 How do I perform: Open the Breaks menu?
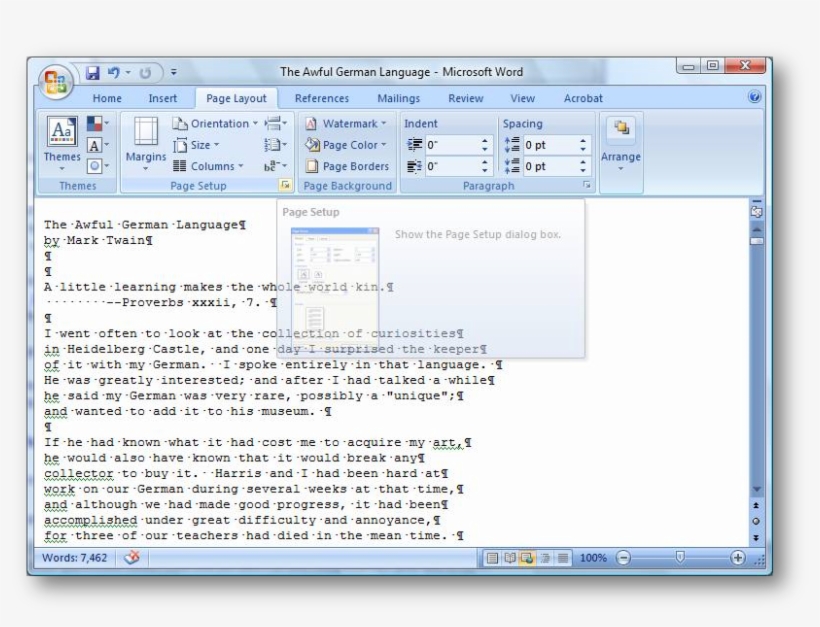click(275, 124)
